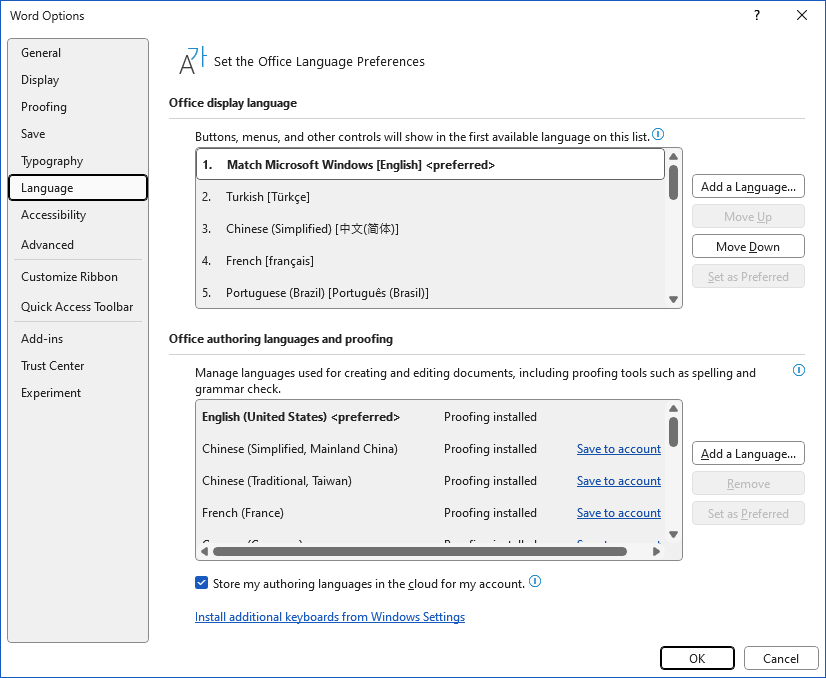This screenshot has width=826, height=678.
Task: Click the Move Up button
Action: [748, 217]
